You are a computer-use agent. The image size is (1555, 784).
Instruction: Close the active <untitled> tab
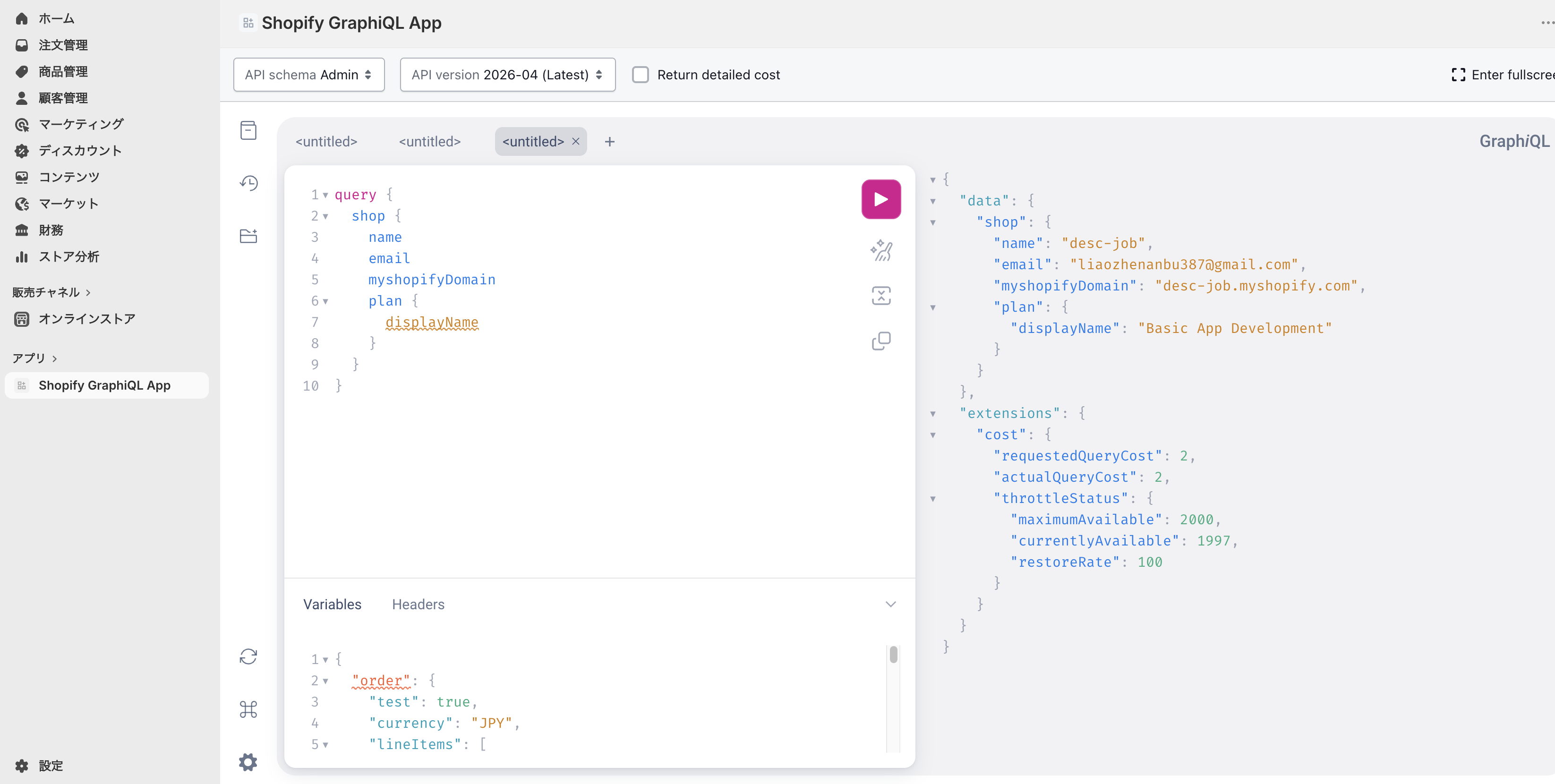point(576,141)
